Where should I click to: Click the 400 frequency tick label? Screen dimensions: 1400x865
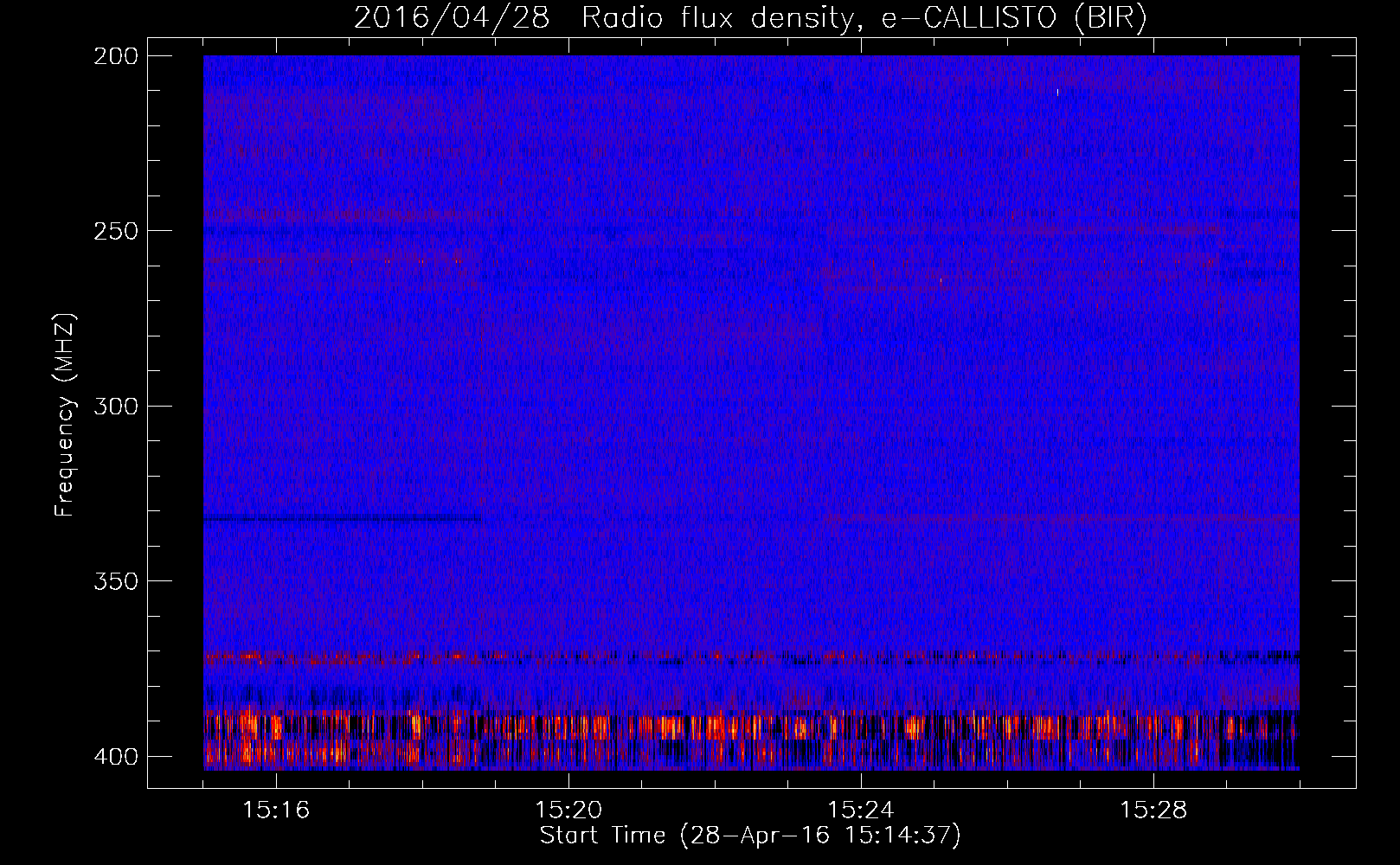pos(115,756)
